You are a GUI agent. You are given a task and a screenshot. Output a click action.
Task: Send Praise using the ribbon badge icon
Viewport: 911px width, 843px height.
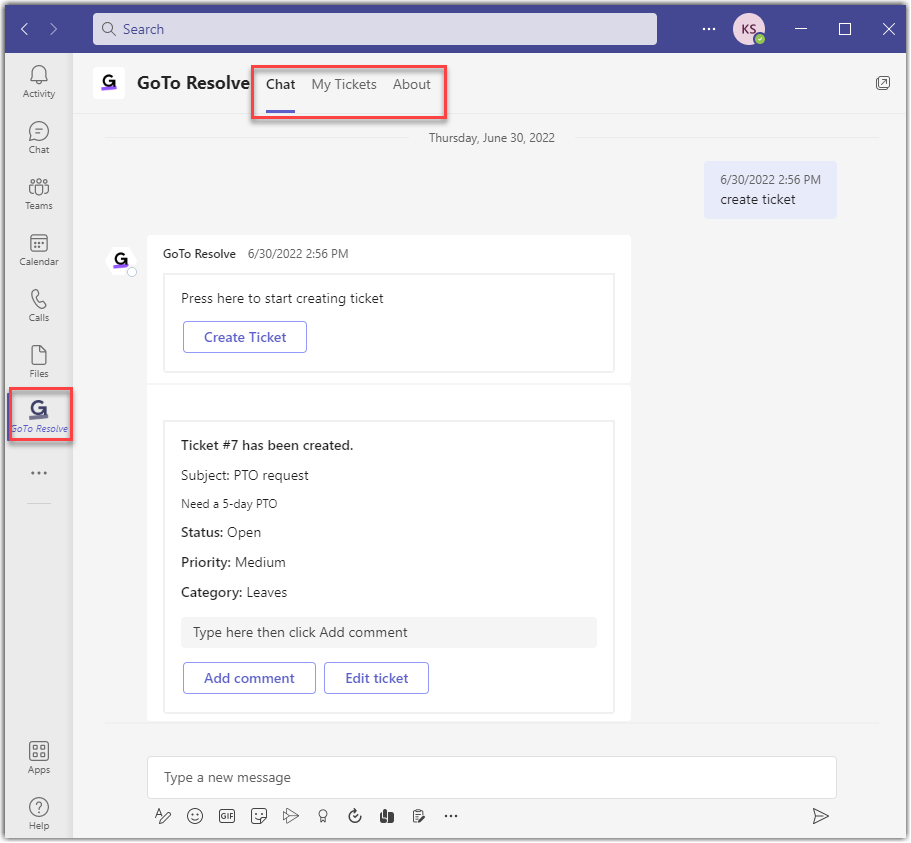(322, 816)
